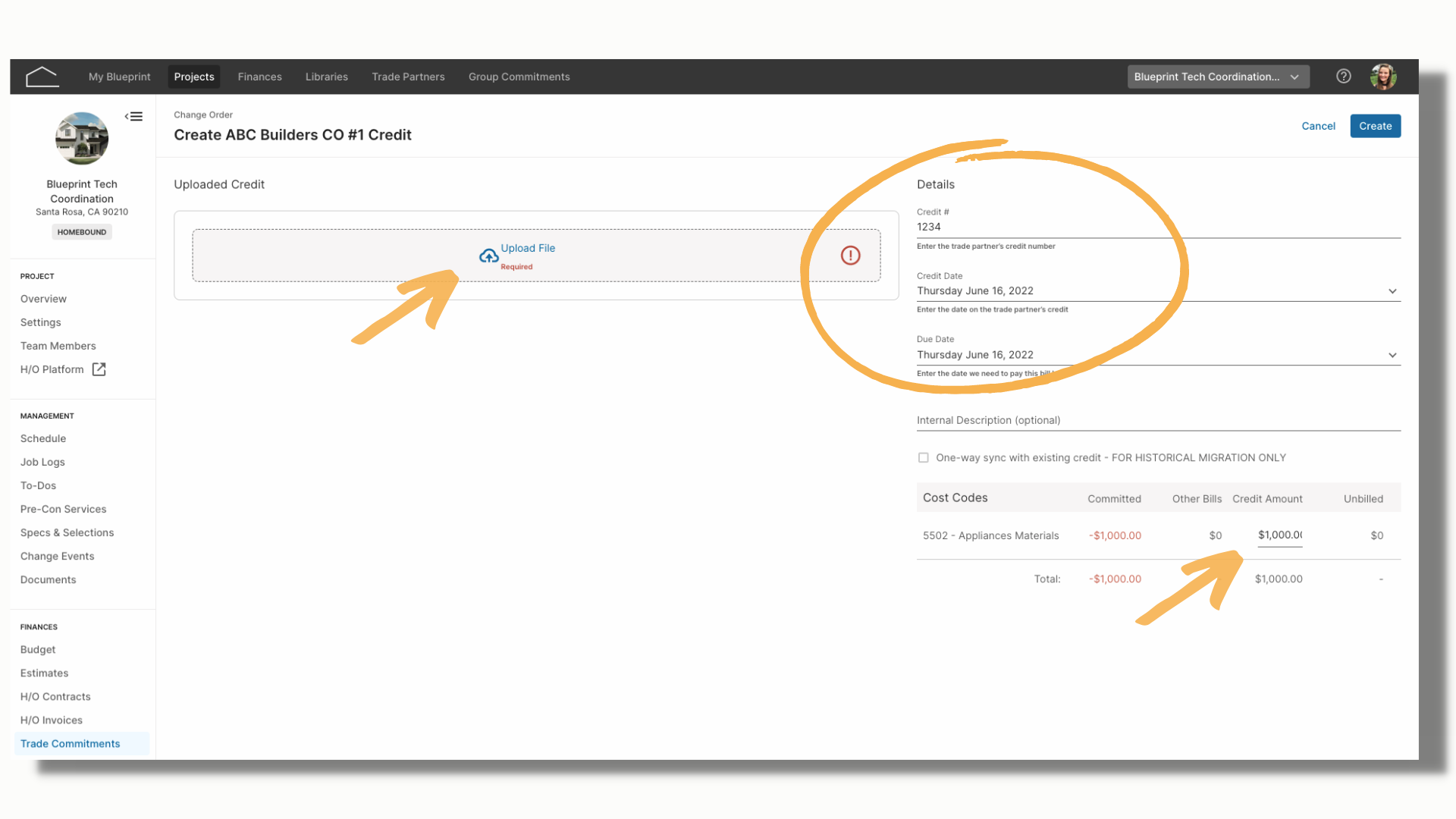Open Documents in the sidebar
The width and height of the screenshot is (1456, 819).
pyautogui.click(x=48, y=579)
